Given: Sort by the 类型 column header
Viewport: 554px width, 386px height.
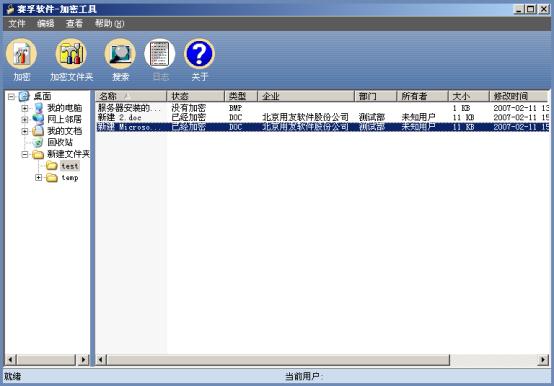Looking at the screenshot, I should point(241,96).
